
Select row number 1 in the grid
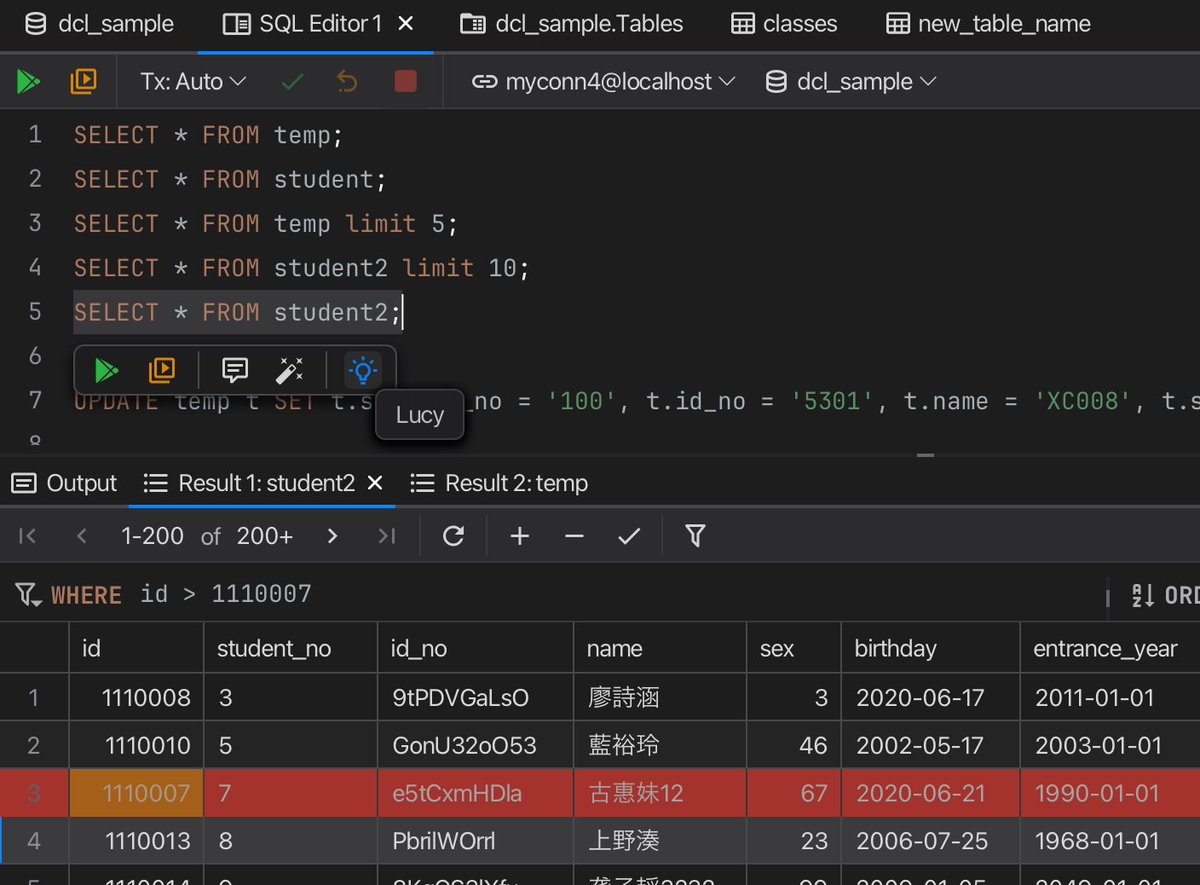[x=34, y=697]
